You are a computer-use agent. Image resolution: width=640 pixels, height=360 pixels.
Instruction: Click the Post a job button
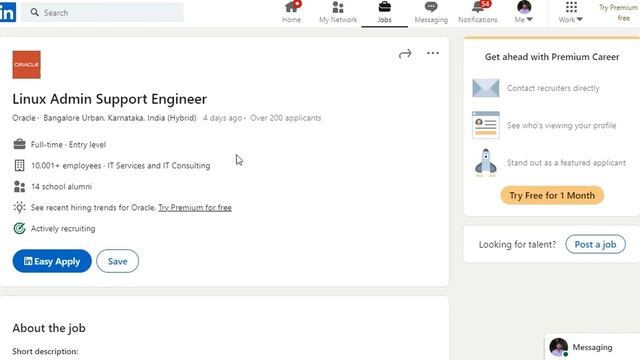pyautogui.click(x=595, y=244)
